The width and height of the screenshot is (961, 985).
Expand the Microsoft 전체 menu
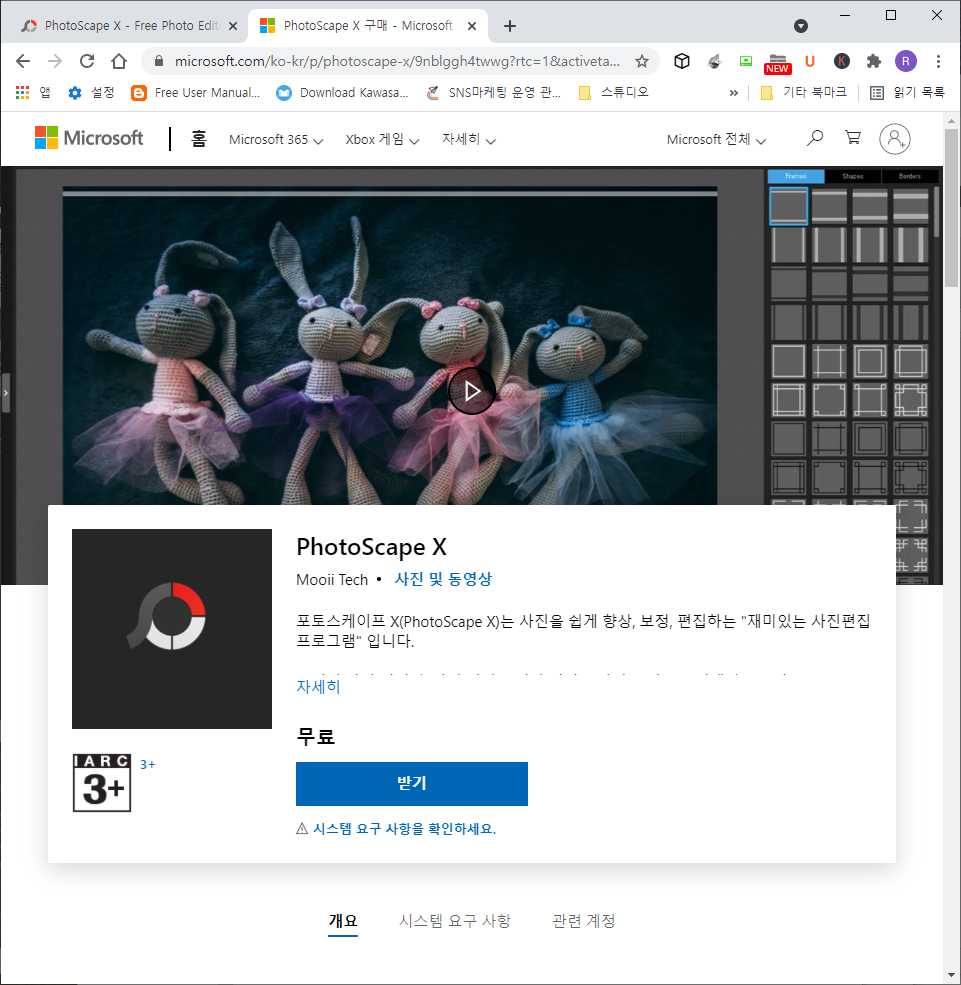click(716, 139)
